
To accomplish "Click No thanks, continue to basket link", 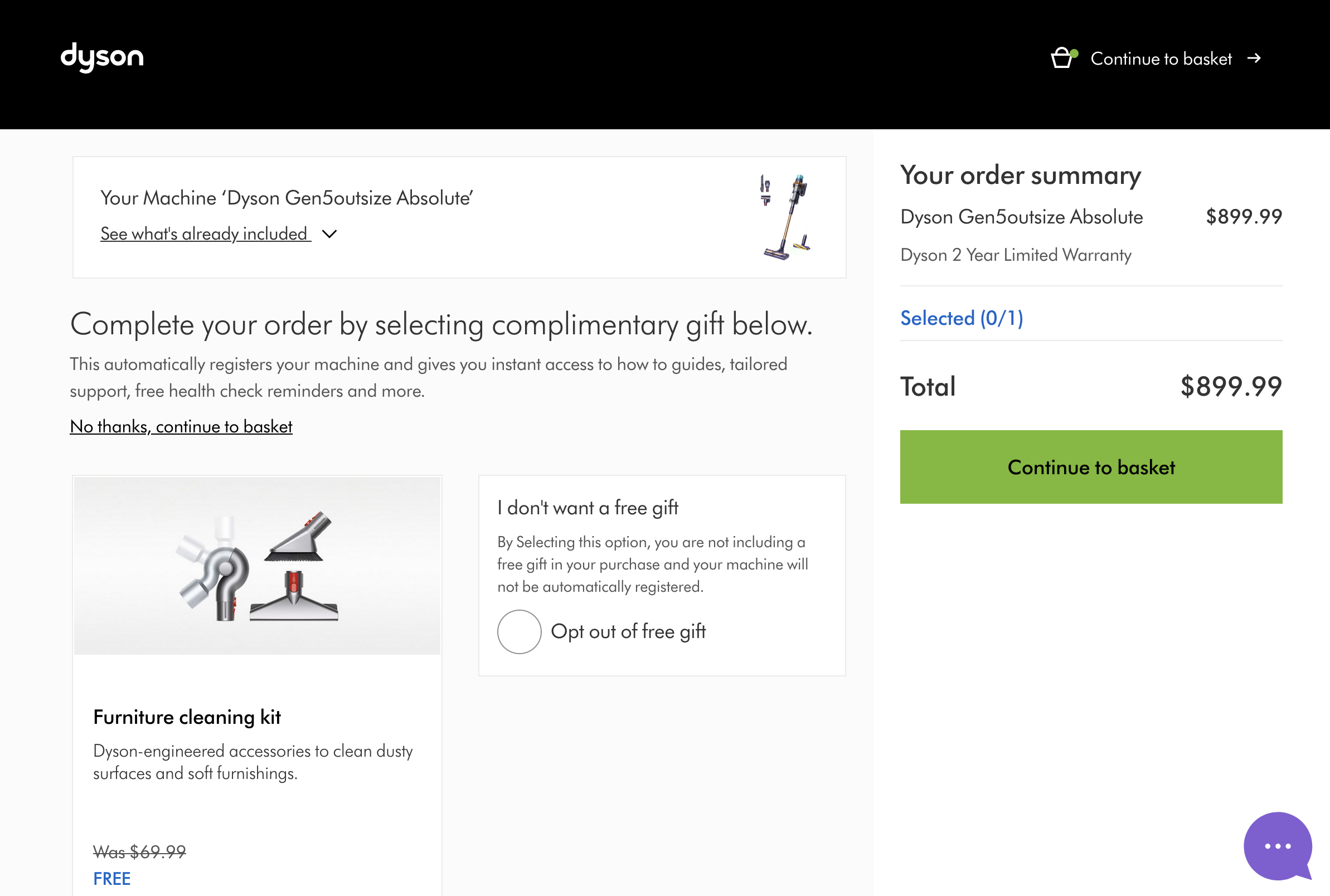I will click(x=181, y=426).
